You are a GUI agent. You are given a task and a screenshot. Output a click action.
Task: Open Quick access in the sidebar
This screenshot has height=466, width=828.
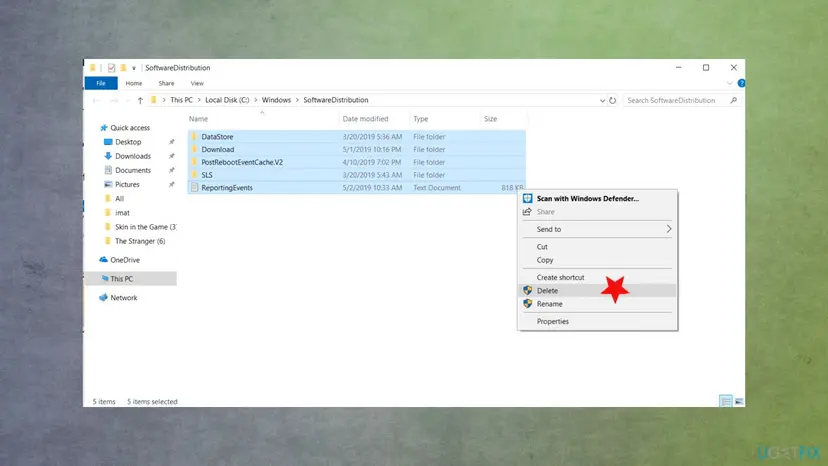pos(130,128)
